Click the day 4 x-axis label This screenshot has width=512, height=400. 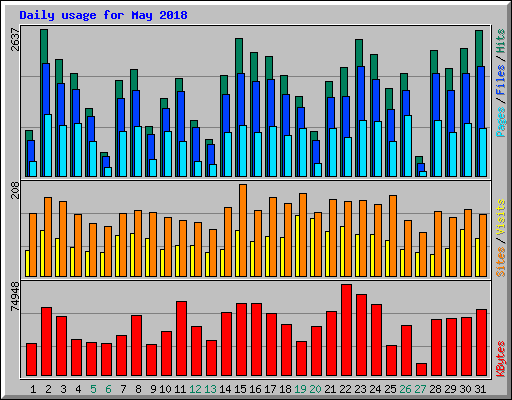pyautogui.click(x=78, y=389)
